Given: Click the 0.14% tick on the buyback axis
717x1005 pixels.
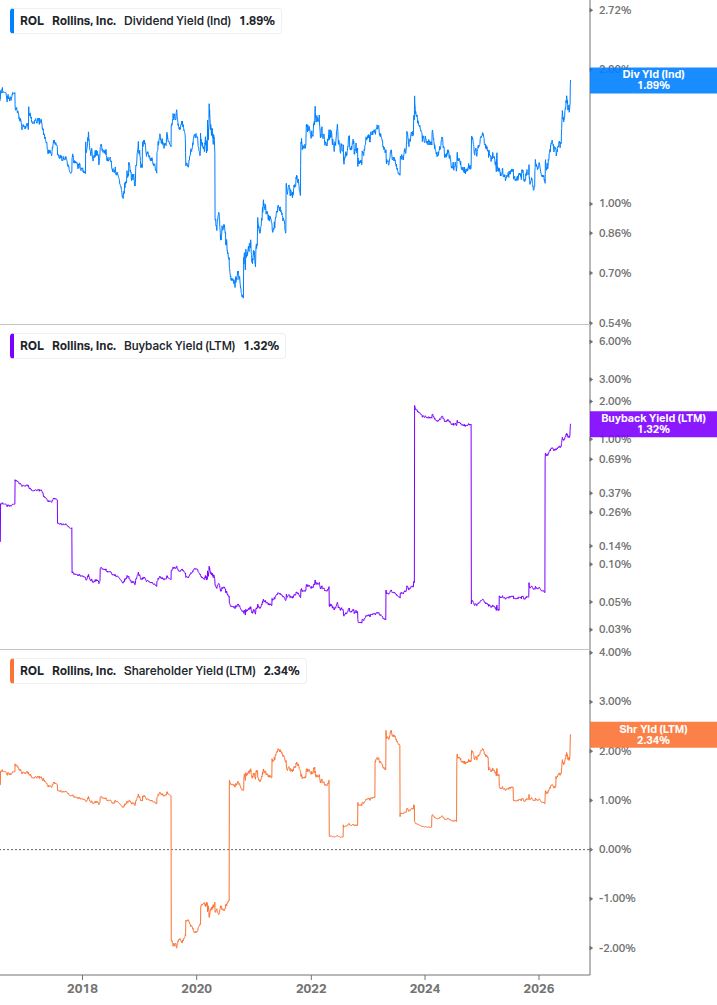Looking at the screenshot, I should tap(615, 546).
